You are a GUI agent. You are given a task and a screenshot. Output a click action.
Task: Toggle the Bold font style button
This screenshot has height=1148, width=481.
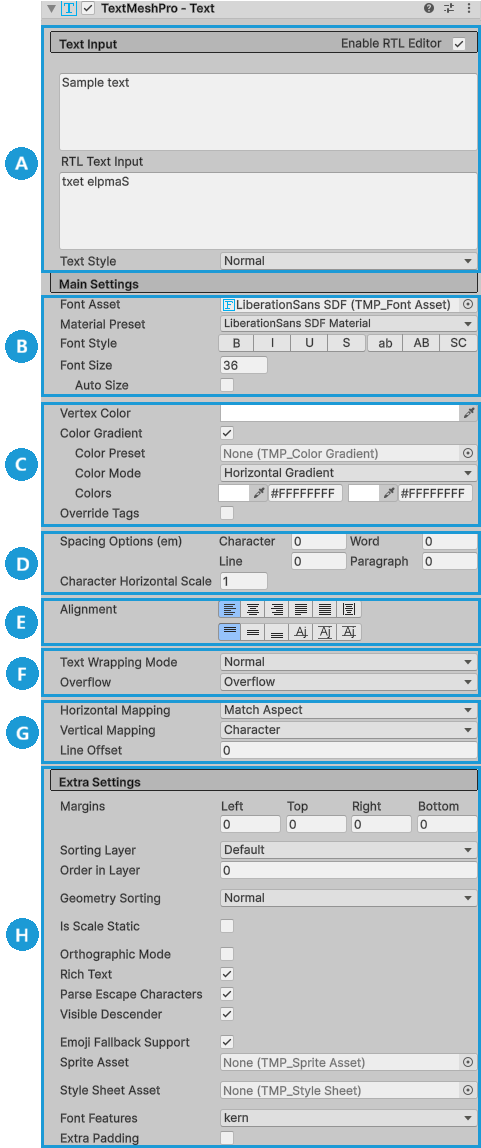(x=236, y=343)
